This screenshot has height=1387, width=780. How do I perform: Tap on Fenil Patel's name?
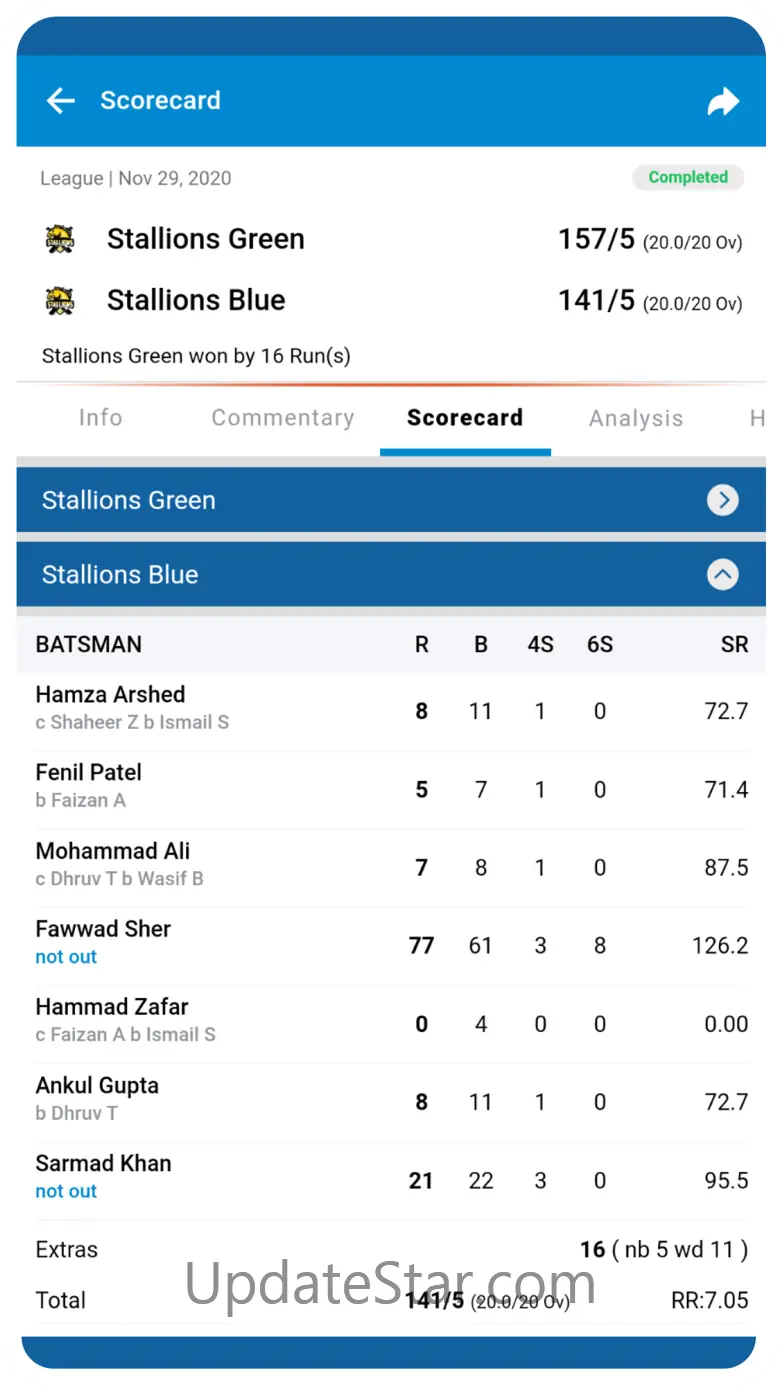[x=88, y=772]
